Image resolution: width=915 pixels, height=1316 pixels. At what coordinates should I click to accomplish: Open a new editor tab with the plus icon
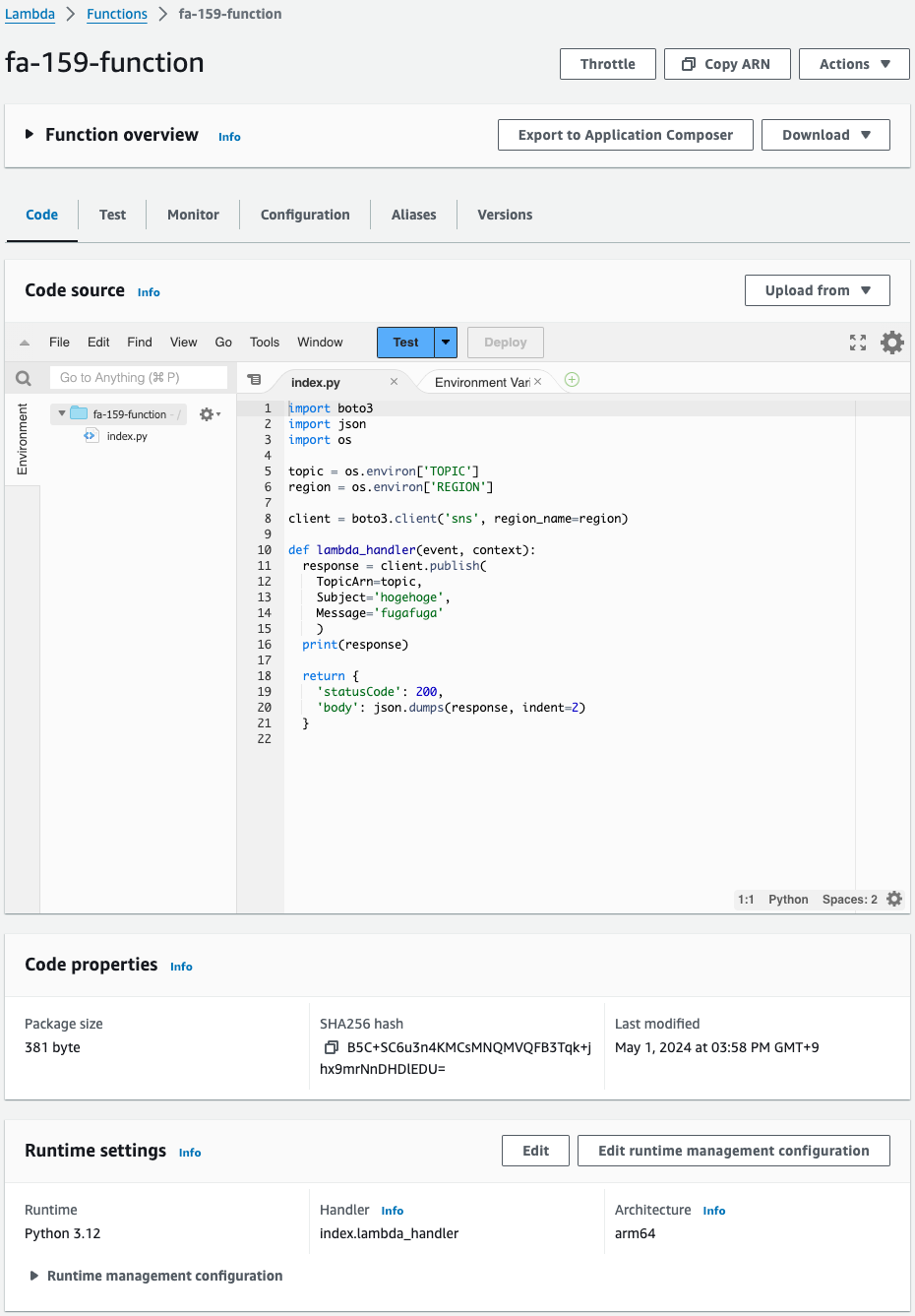pyautogui.click(x=571, y=379)
